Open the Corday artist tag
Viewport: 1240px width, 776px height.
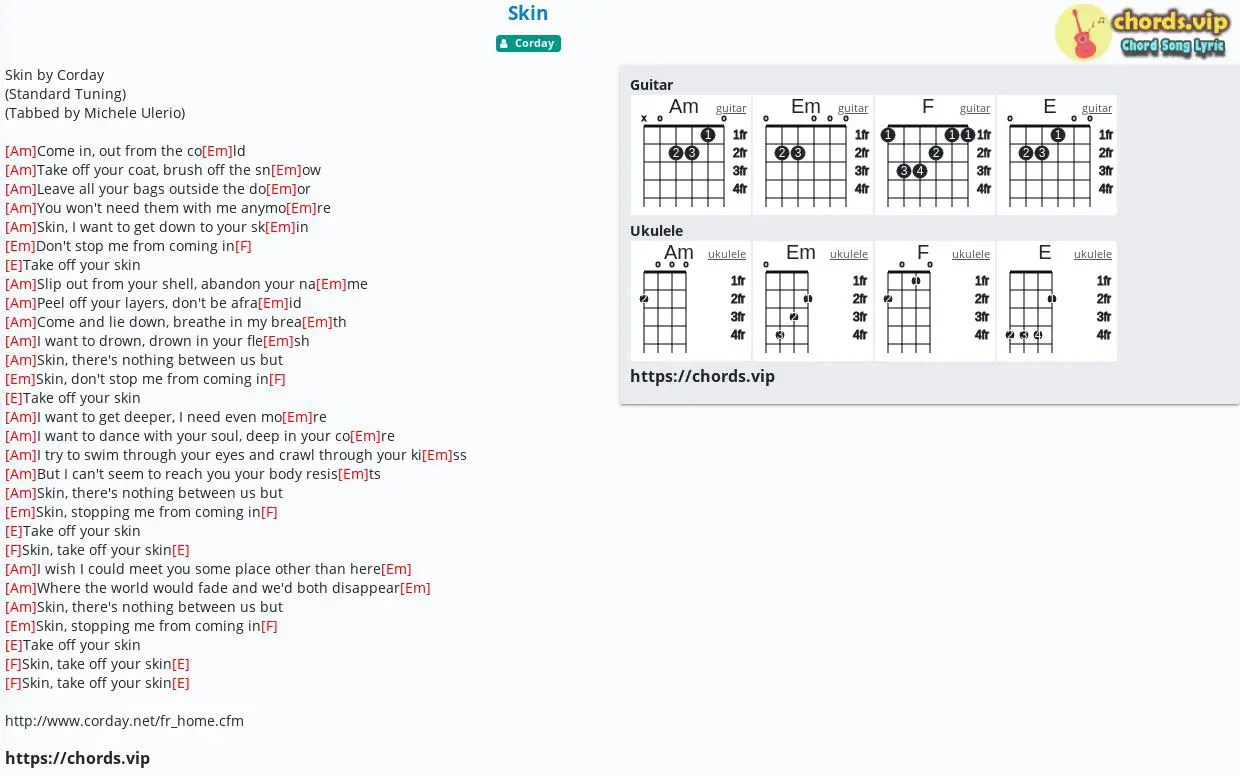coord(528,43)
